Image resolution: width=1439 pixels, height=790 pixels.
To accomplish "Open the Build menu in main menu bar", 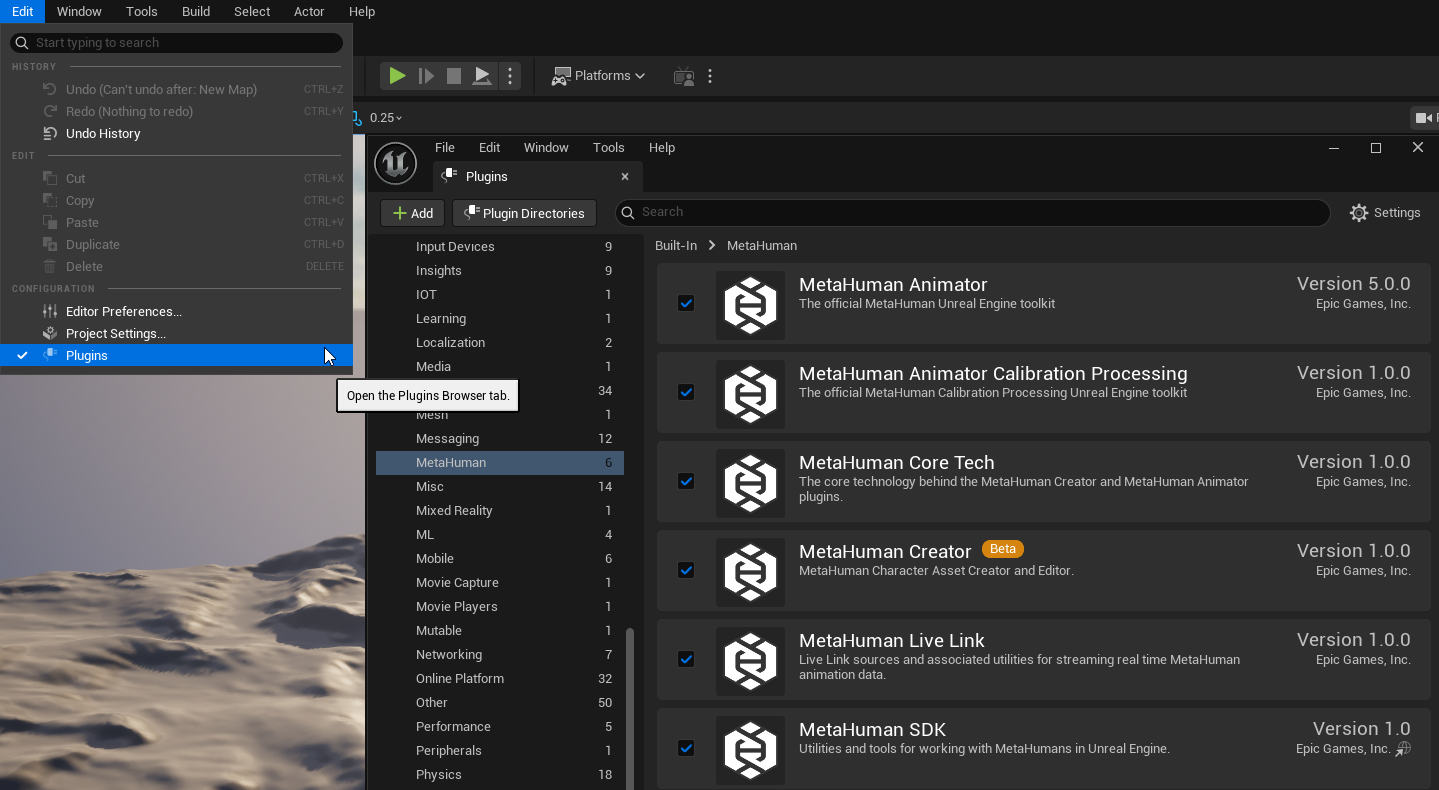I will click(x=196, y=12).
